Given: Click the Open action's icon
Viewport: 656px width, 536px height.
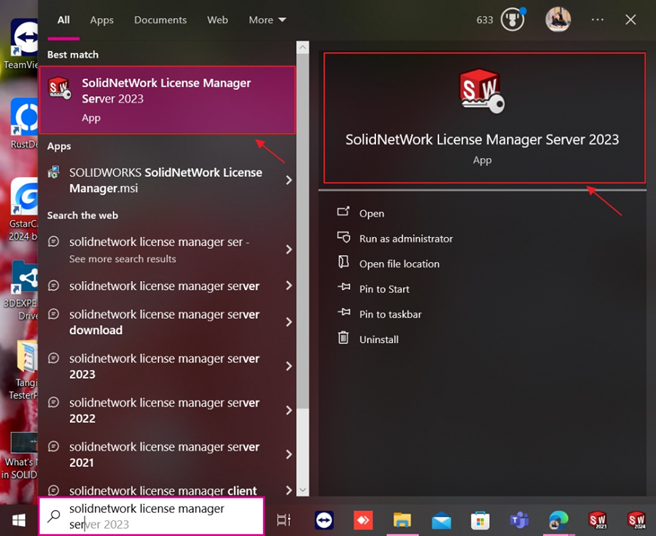Looking at the screenshot, I should [343, 212].
